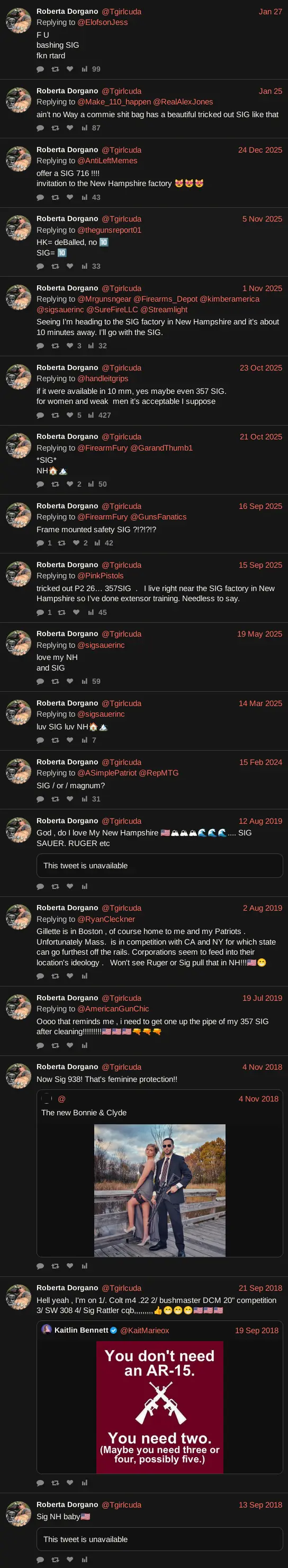Open the @sigsauerinc mention from 19 May 2025
The height and width of the screenshot is (1568, 288).
[101, 645]
